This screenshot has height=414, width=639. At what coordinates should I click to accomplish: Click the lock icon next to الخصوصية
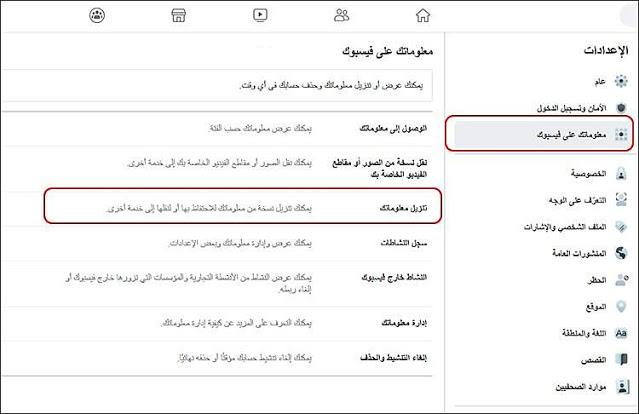[x=621, y=174]
